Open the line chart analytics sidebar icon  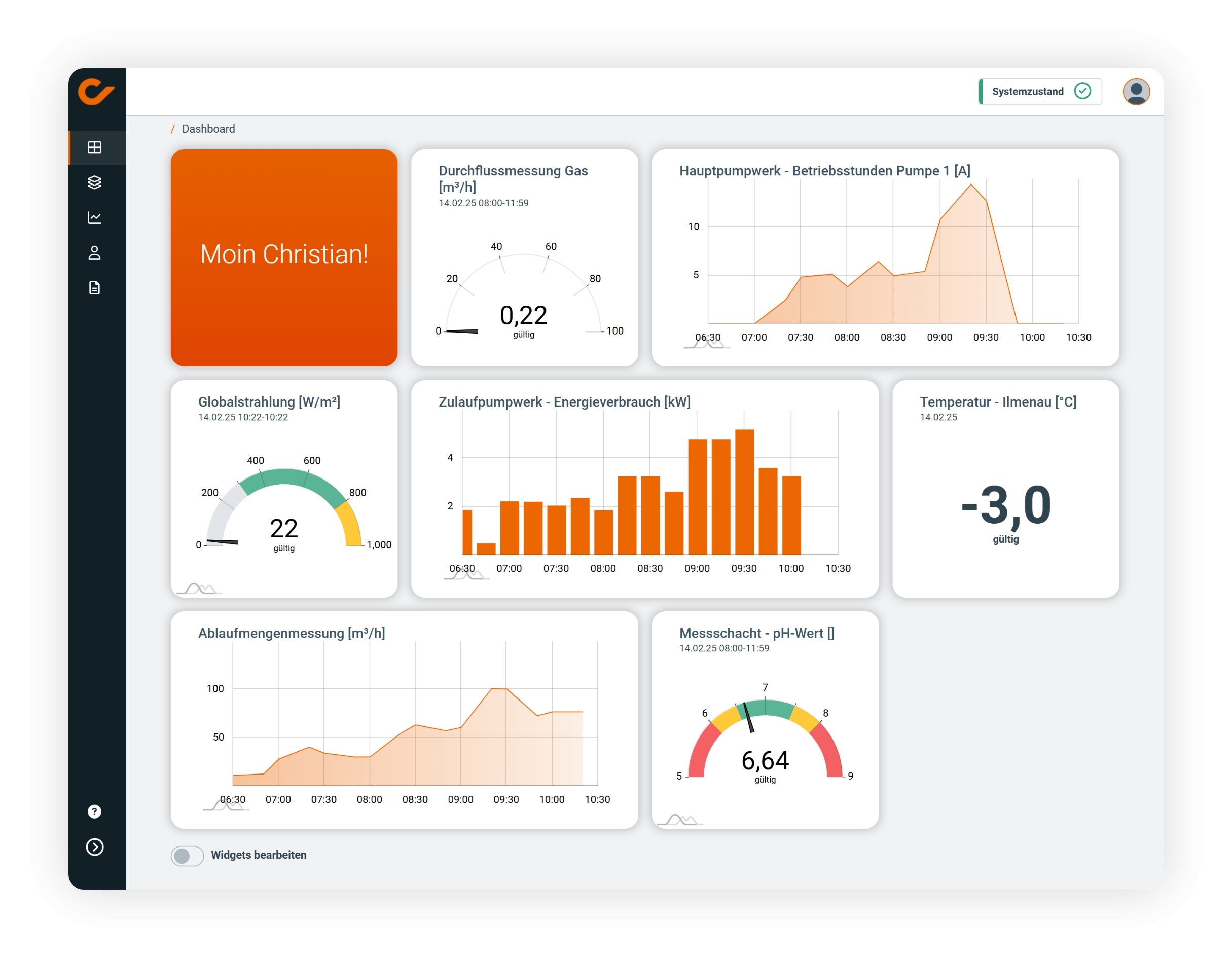94,217
